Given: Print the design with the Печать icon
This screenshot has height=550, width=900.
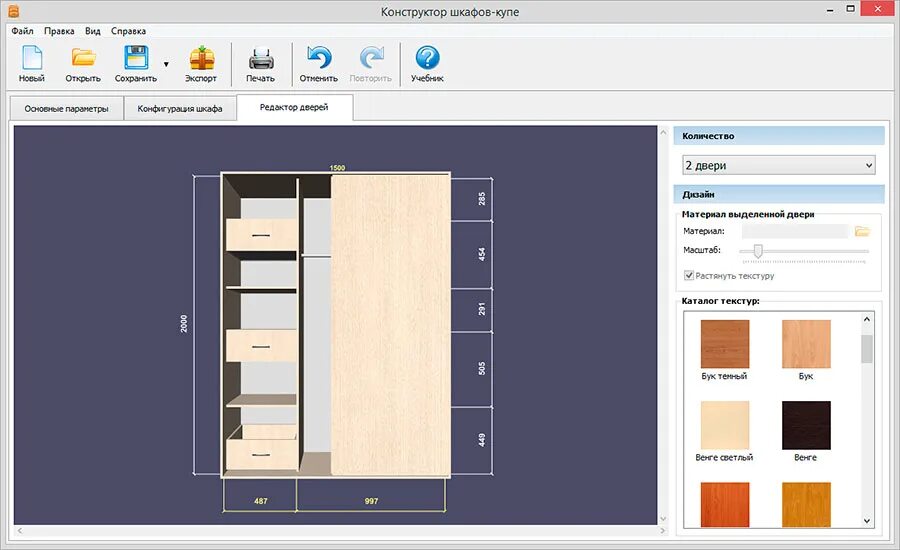Looking at the screenshot, I should point(261,58).
